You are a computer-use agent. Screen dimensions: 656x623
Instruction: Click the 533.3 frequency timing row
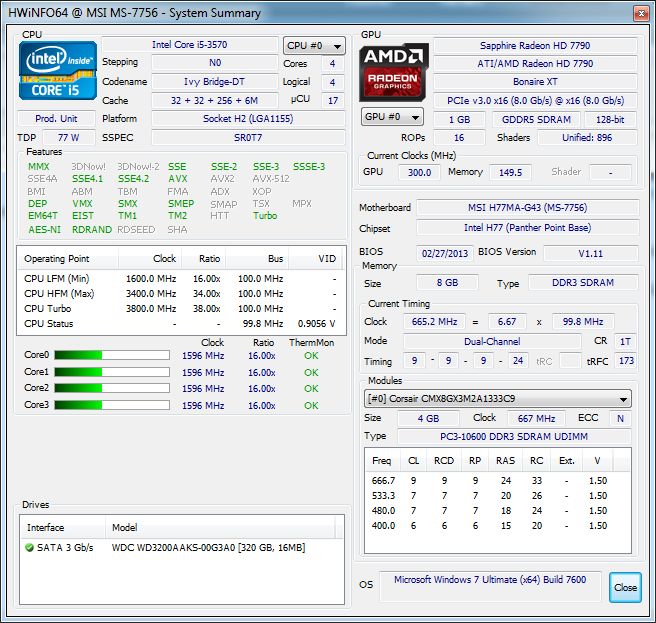click(497, 496)
